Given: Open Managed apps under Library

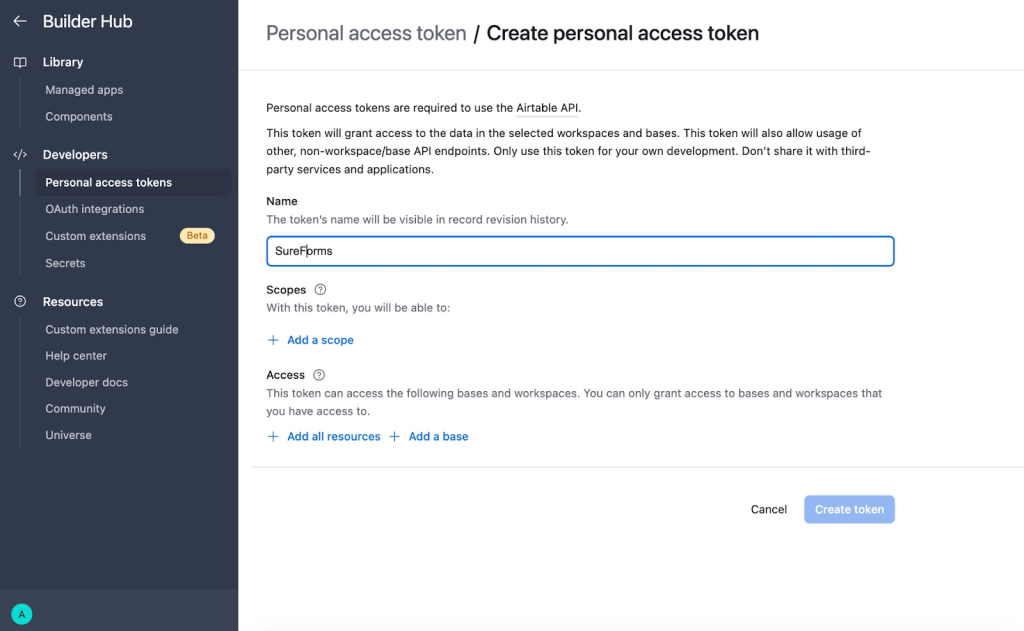Looking at the screenshot, I should pos(84,89).
